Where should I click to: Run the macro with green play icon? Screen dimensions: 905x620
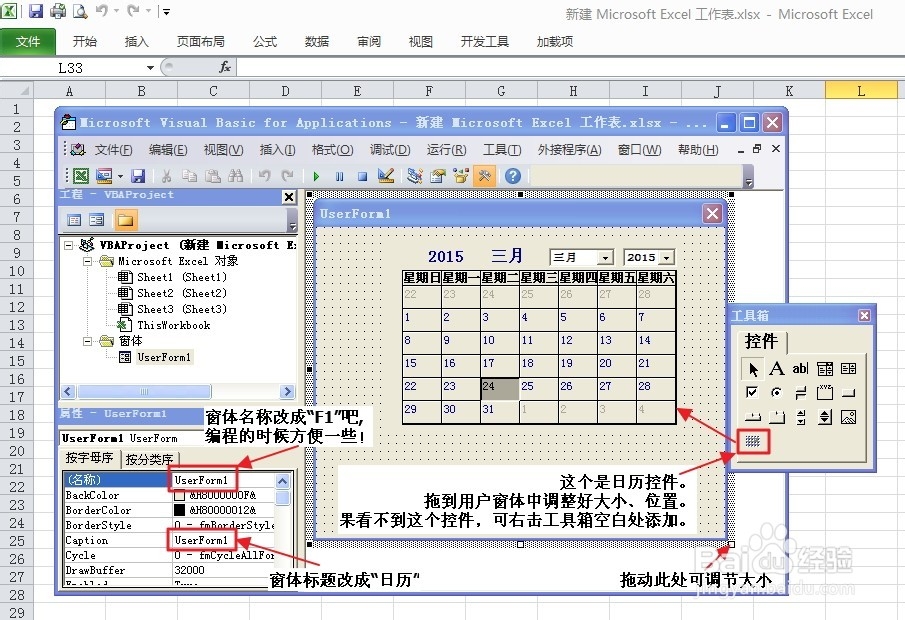pos(316,176)
